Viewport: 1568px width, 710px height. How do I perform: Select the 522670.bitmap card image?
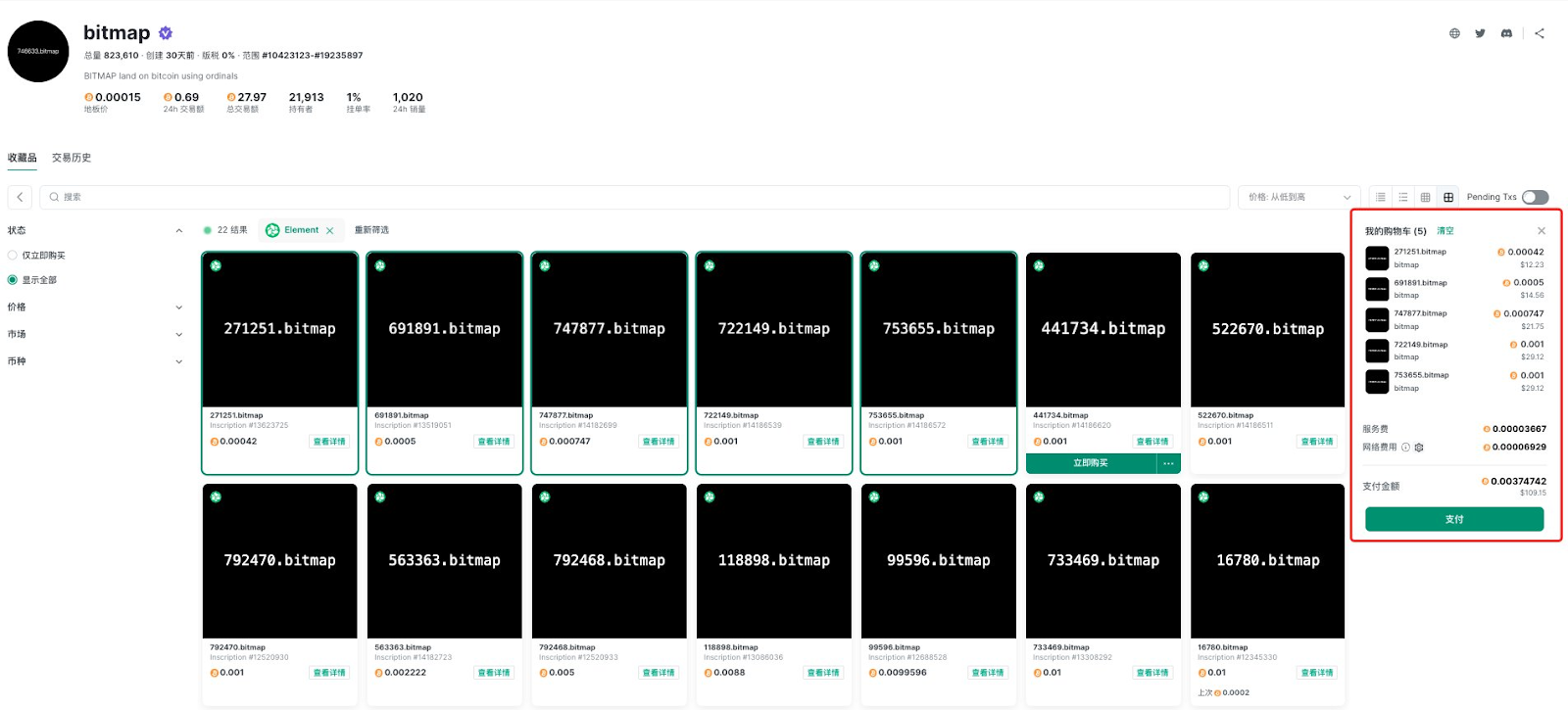(x=1268, y=330)
